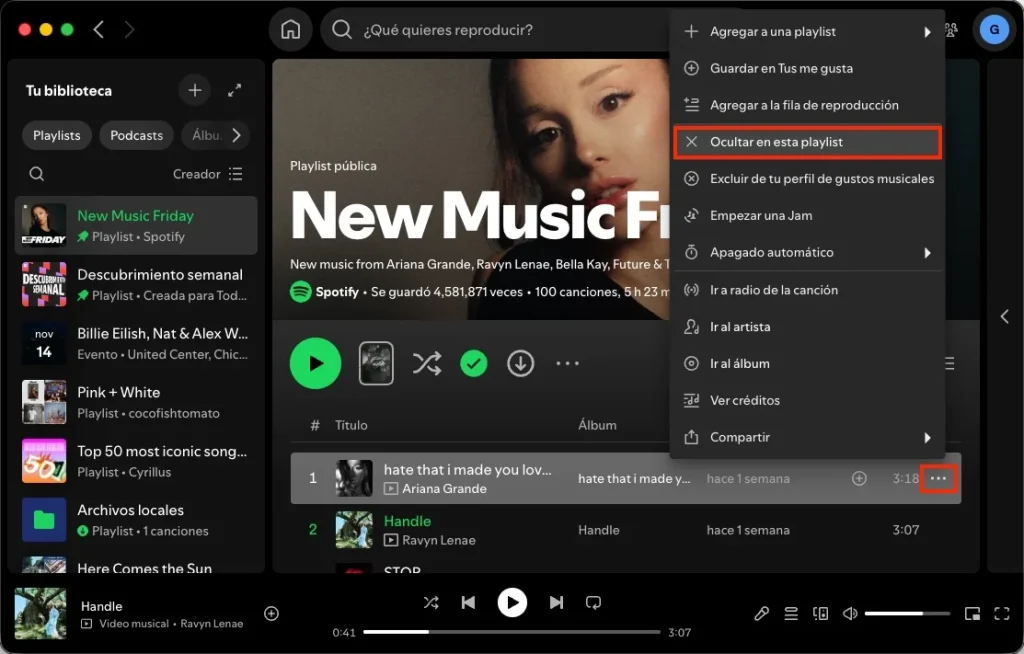Search within Tu biblioteca
The image size is (1024, 654).
[37, 174]
